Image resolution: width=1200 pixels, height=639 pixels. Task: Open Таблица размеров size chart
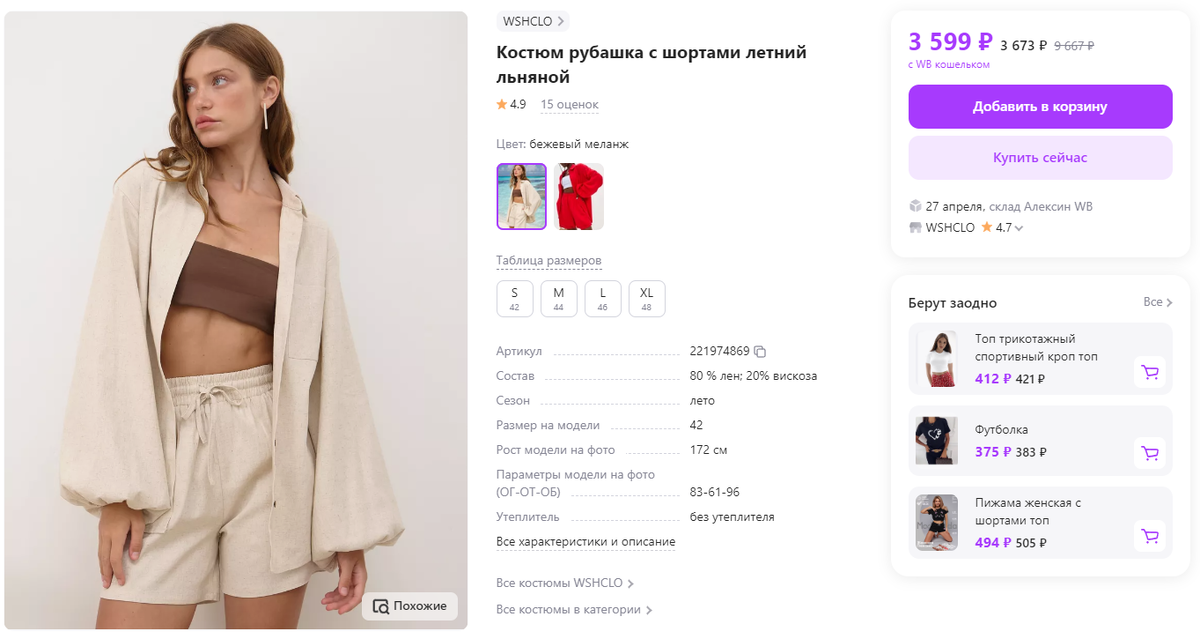[x=549, y=261]
